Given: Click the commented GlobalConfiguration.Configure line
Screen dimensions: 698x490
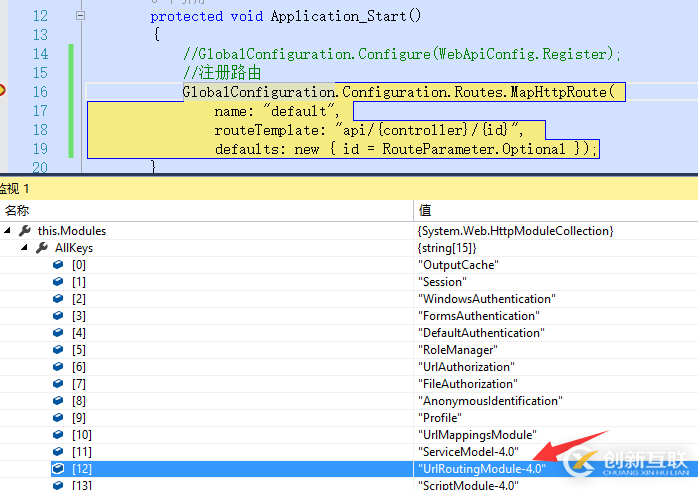Looking at the screenshot, I should tap(402, 54).
